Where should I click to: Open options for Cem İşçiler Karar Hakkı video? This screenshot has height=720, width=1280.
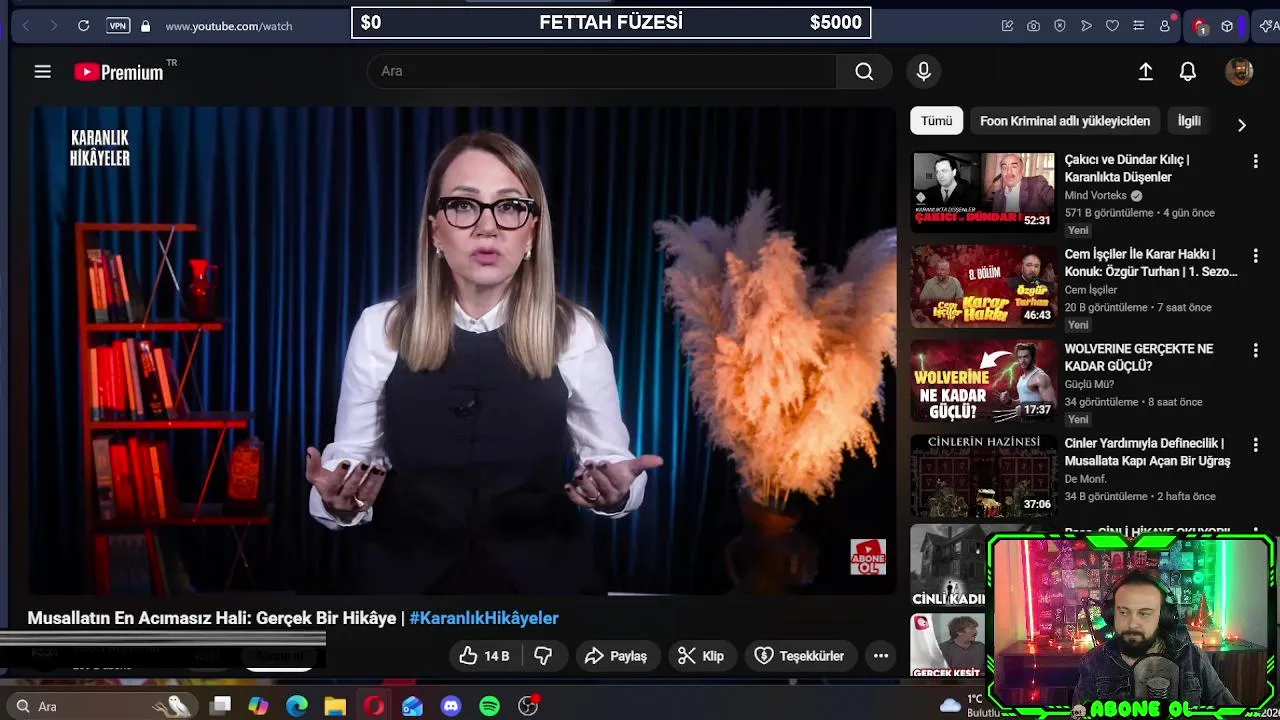click(x=1256, y=256)
